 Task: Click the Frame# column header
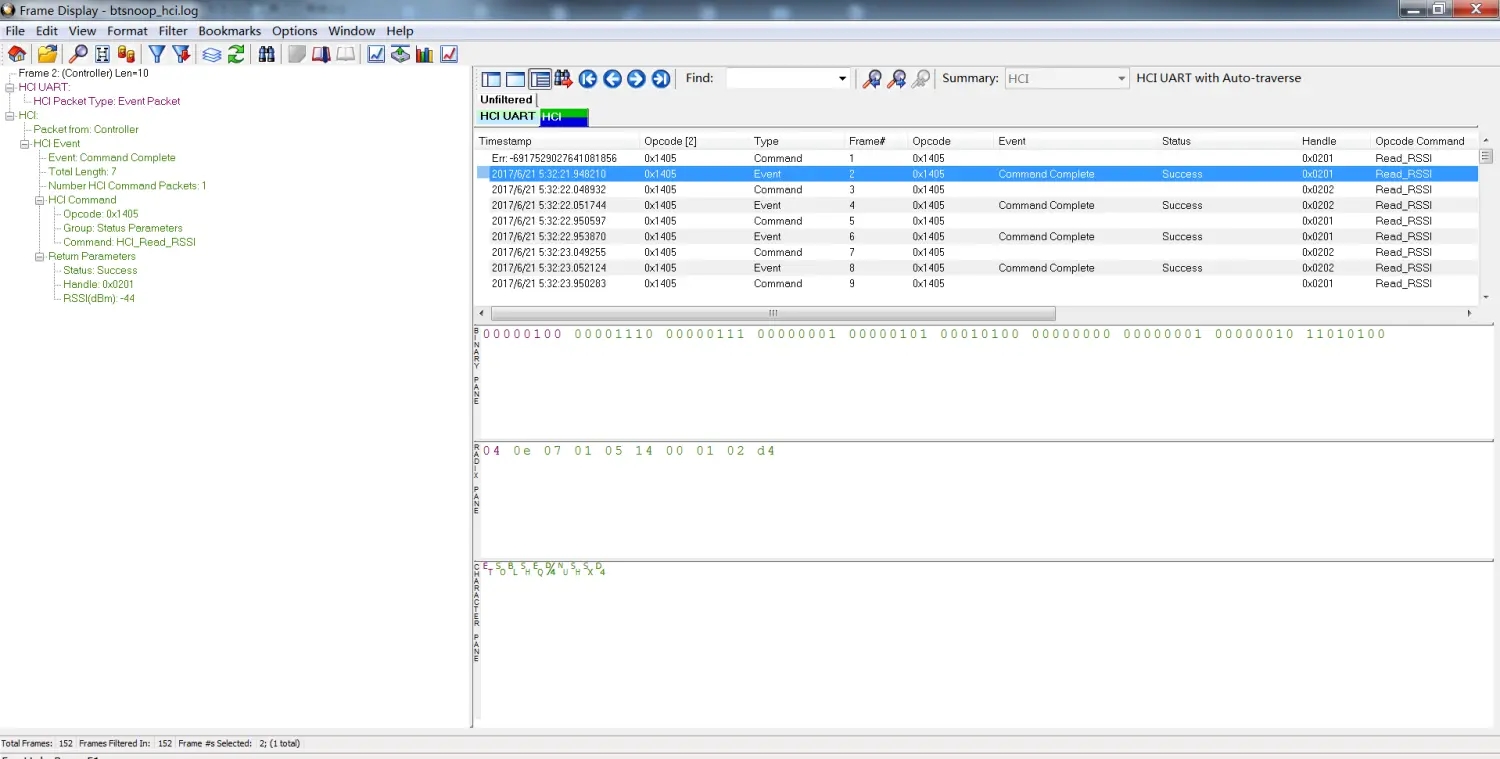876,141
